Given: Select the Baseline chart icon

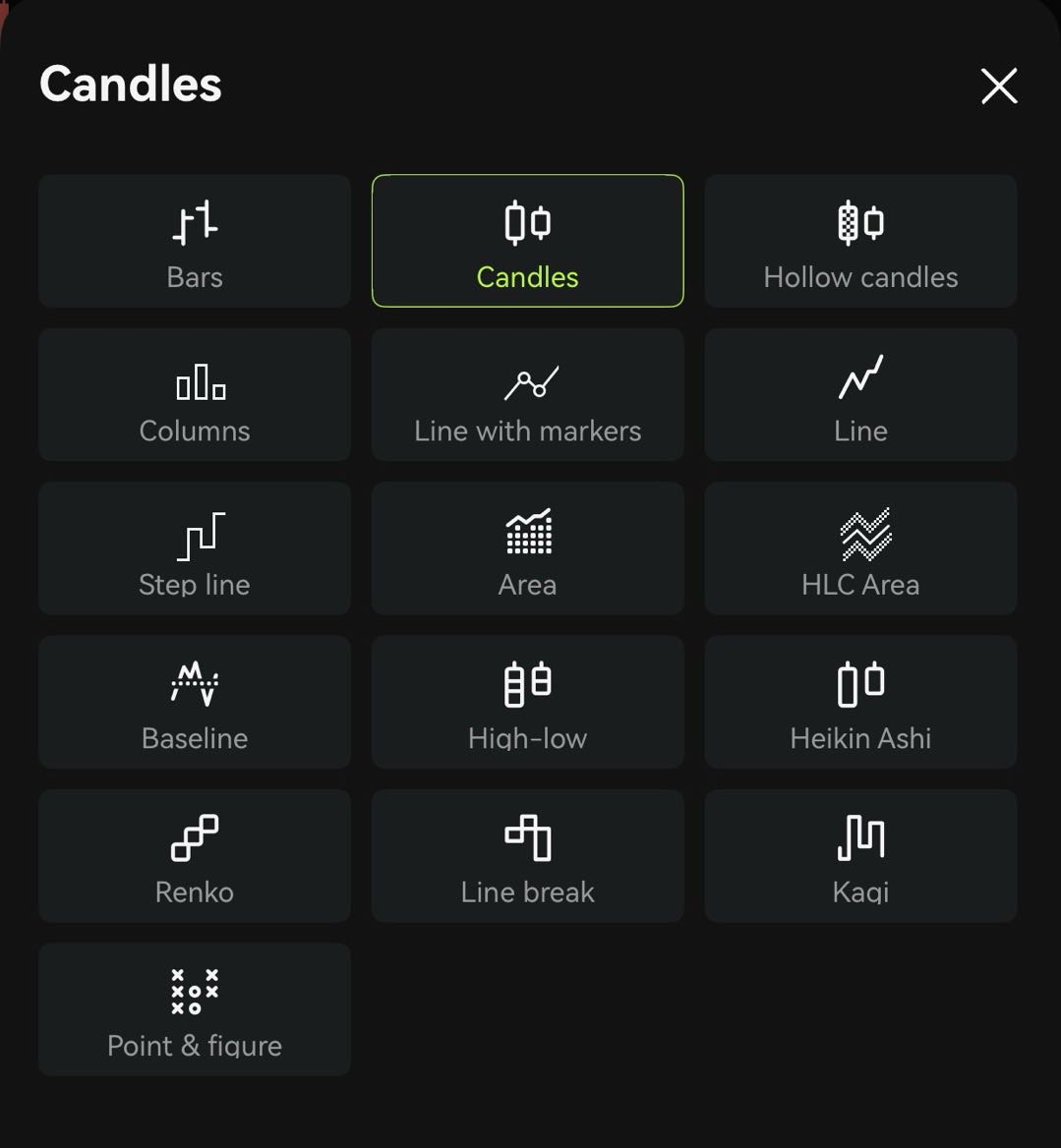Looking at the screenshot, I should click(195, 684).
